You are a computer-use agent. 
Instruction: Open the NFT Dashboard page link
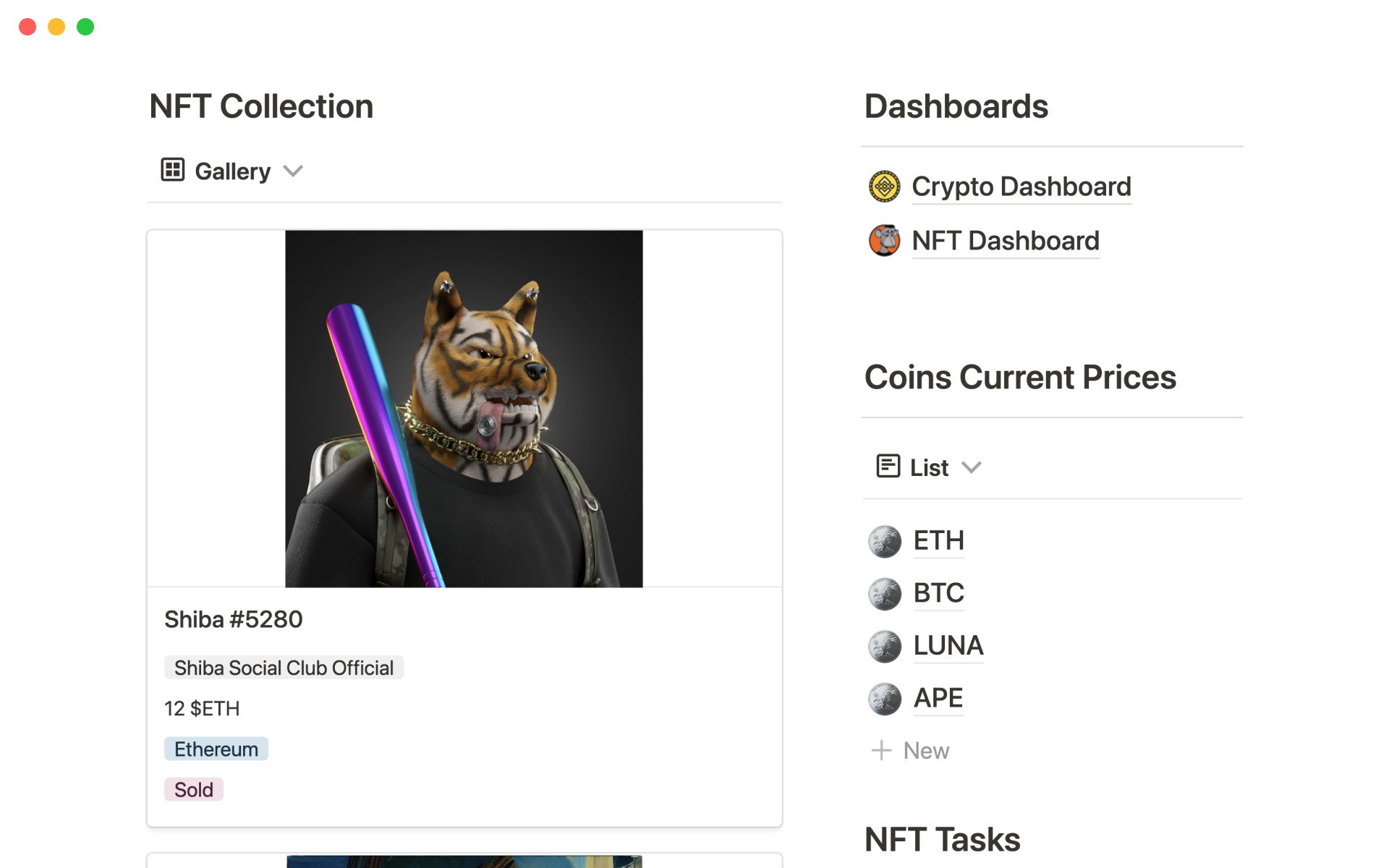(x=1005, y=241)
